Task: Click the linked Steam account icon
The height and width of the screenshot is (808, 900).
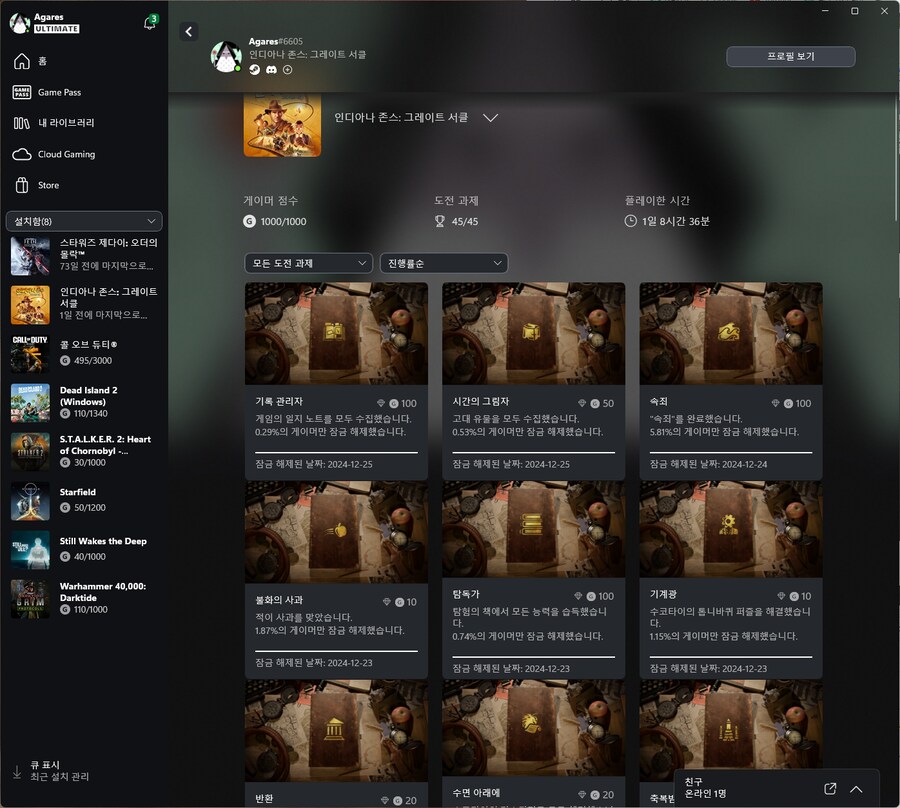Action: coord(255,70)
